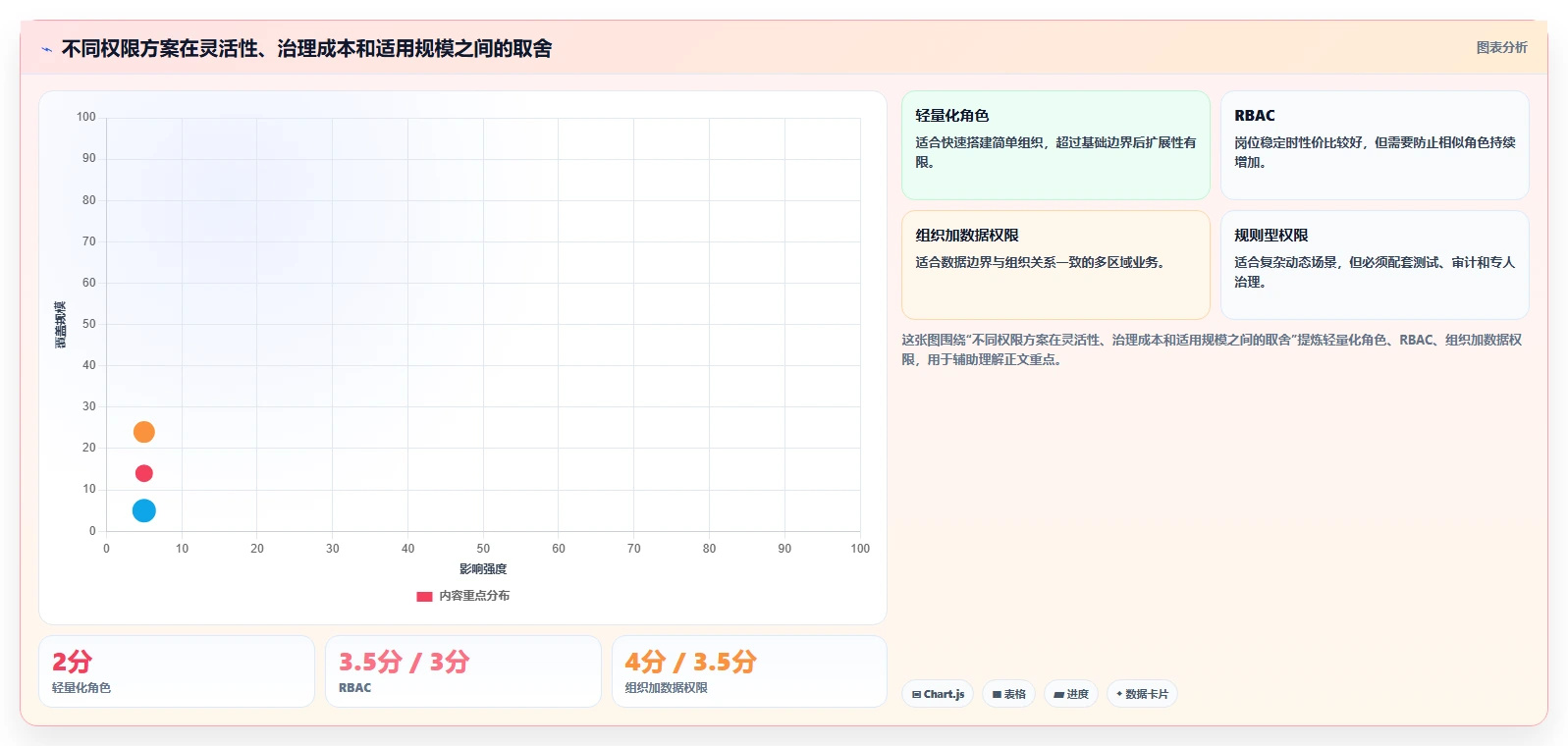Click the orange bubble data point

(x=144, y=432)
